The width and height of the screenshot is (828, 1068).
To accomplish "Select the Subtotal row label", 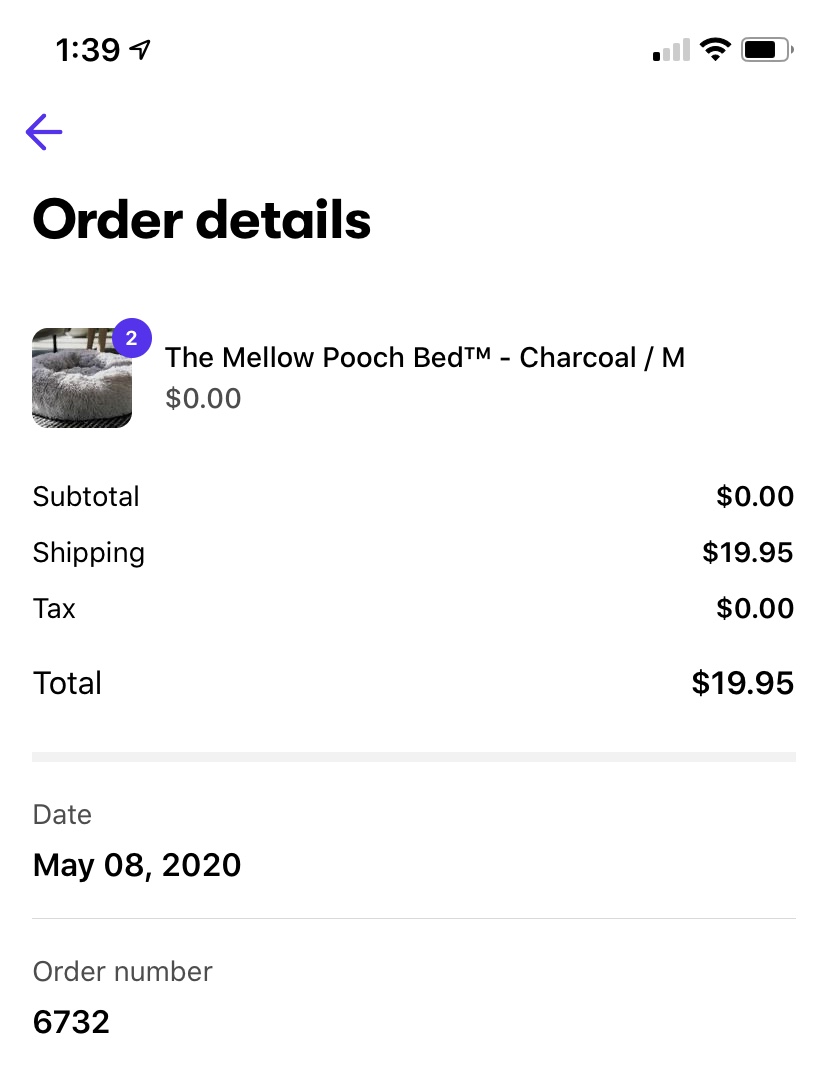I will pyautogui.click(x=86, y=497).
